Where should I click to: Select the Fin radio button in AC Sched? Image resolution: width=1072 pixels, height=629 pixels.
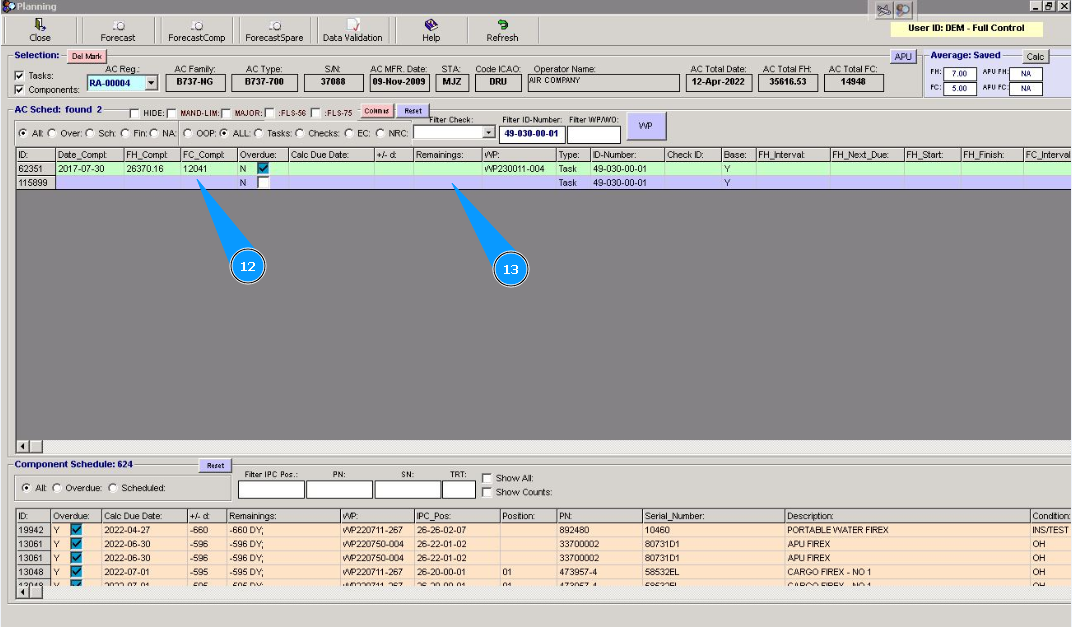click(x=125, y=133)
